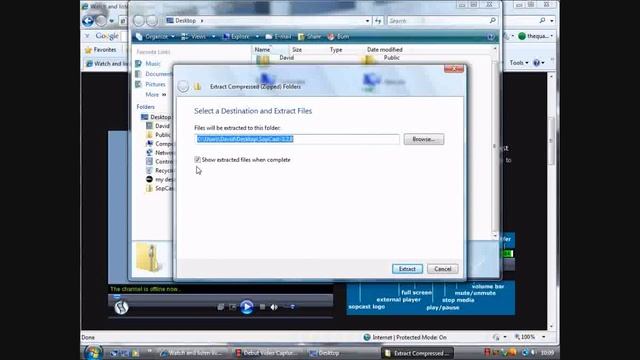Open Documents favorite link

154,74
